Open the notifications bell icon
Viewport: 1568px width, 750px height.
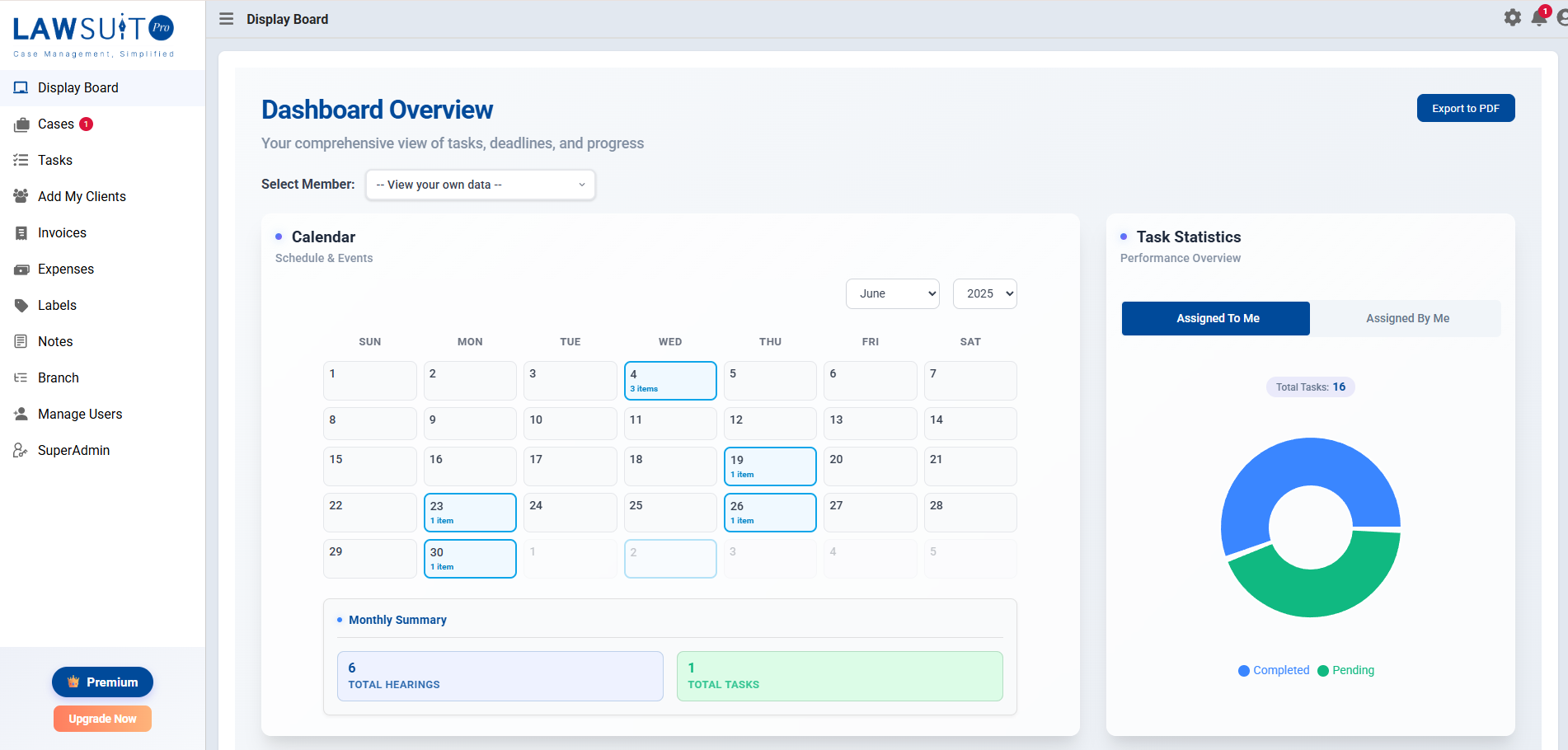[x=1538, y=17]
